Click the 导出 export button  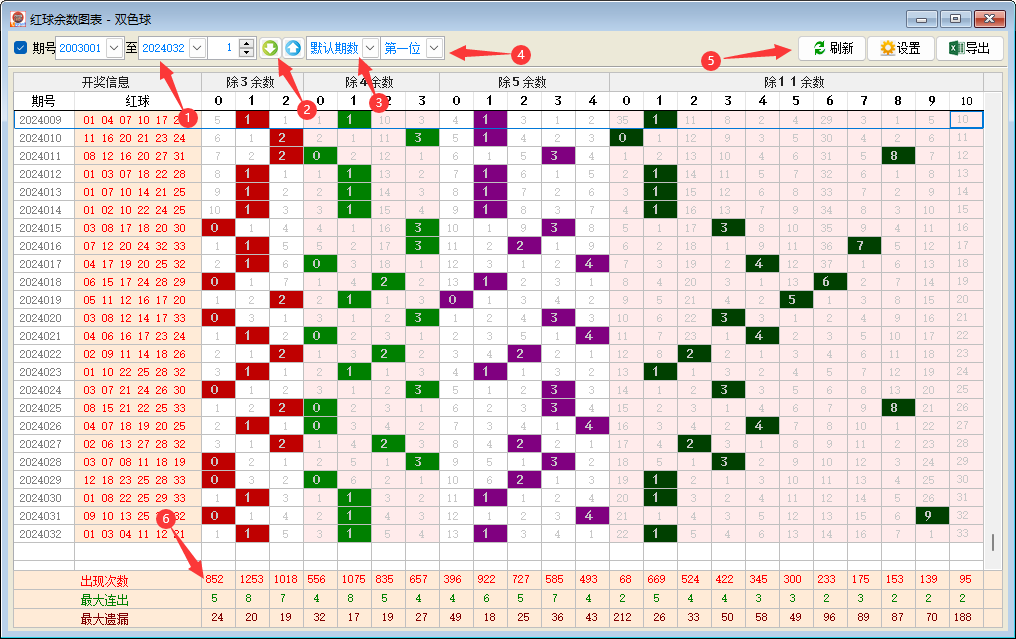coord(970,48)
